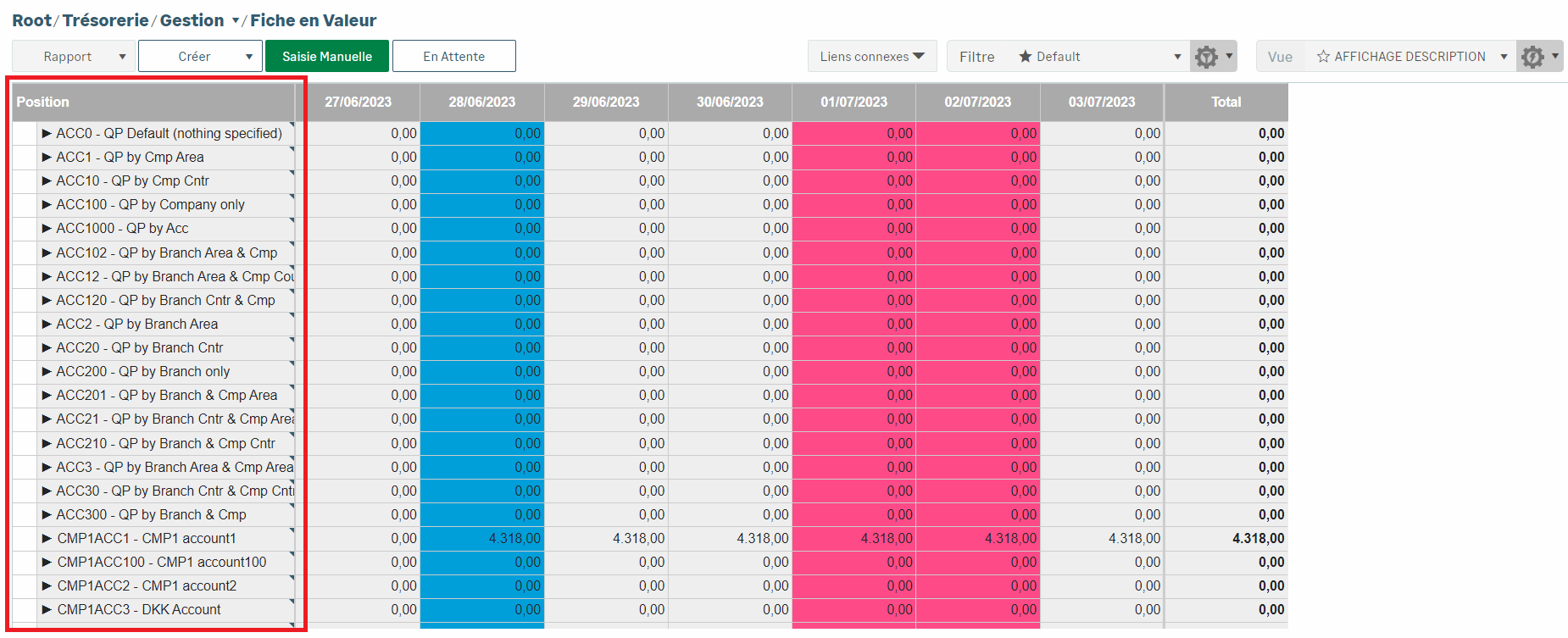
Task: Tick the selection box for ACC200 row
Action: [x=24, y=372]
